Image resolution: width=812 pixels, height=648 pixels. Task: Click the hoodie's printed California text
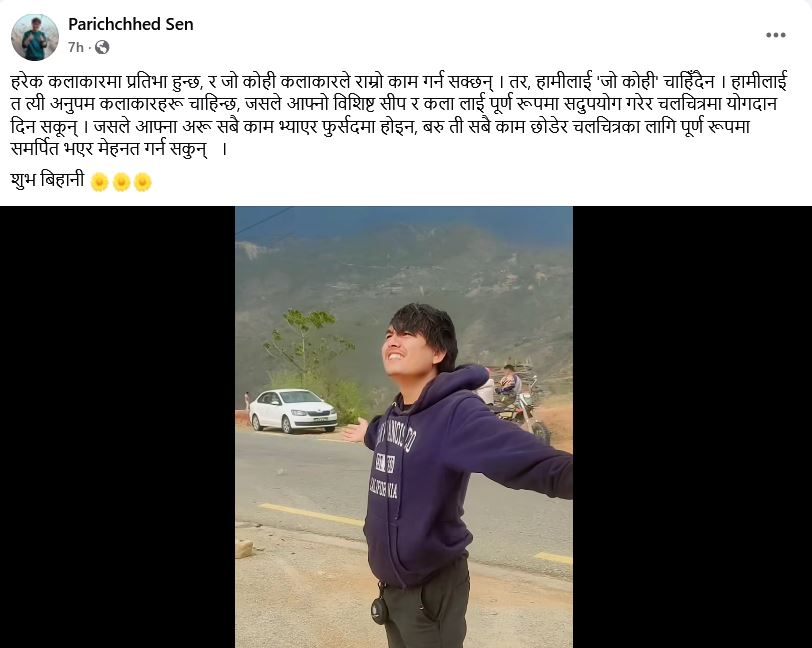click(383, 488)
